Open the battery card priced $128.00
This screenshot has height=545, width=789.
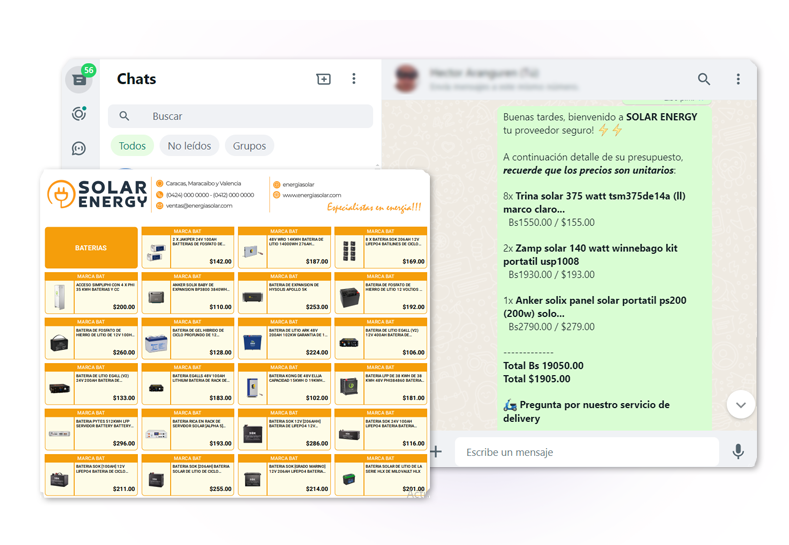(x=188, y=339)
